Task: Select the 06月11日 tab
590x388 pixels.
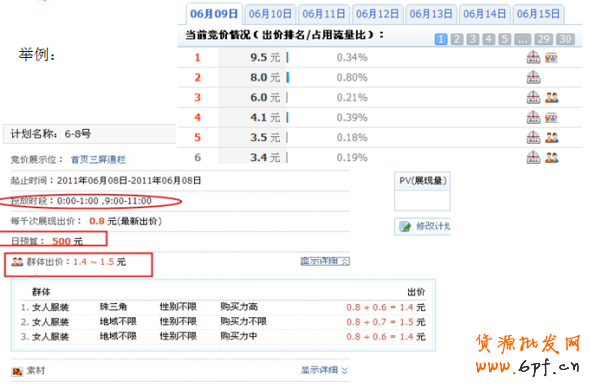Action: (x=324, y=14)
